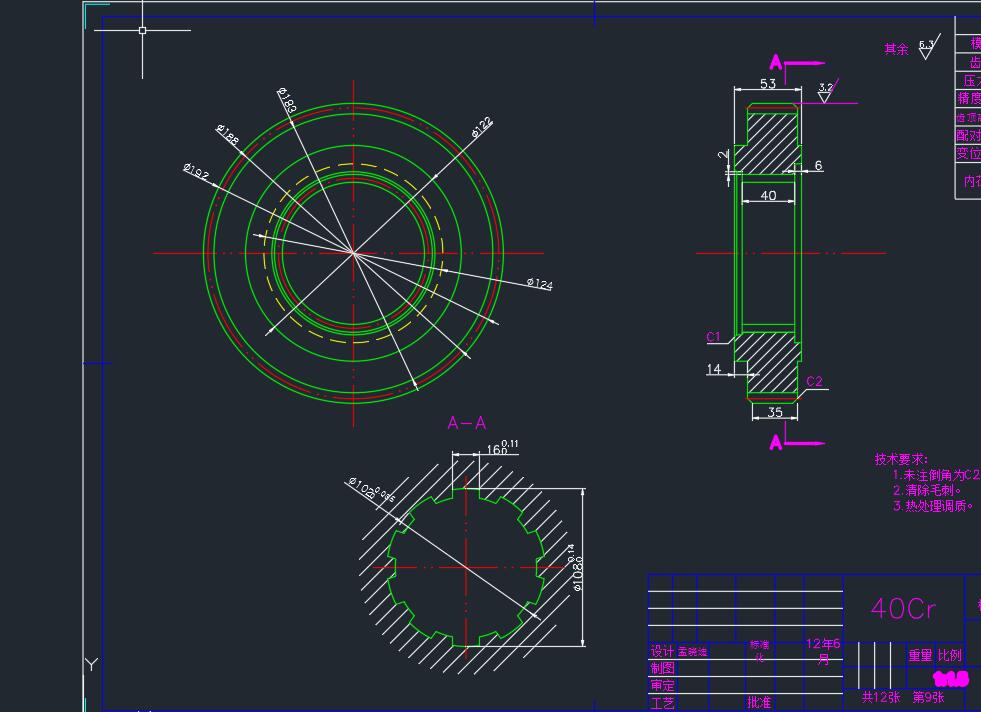Image resolution: width=981 pixels, height=712 pixels.
Task: Click the 其余 note text
Action: pyautogui.click(x=896, y=49)
